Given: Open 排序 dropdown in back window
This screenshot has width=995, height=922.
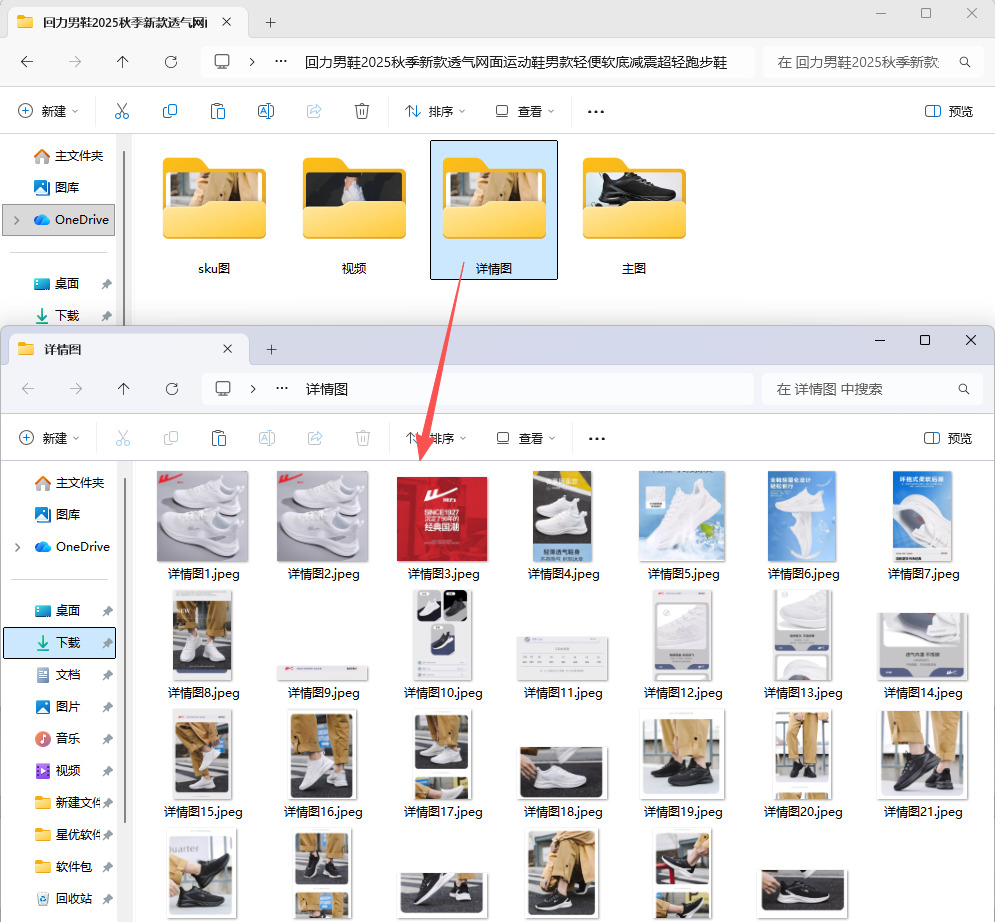Looking at the screenshot, I should pos(435,112).
